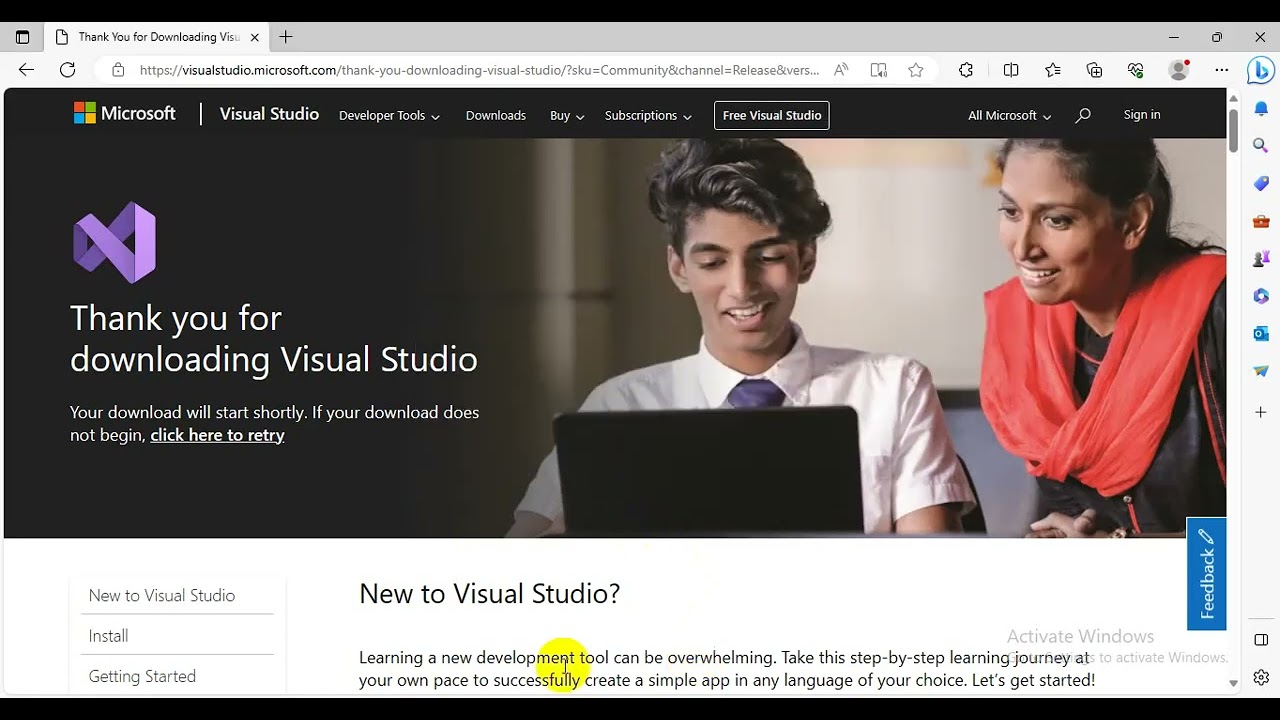Open Immersive Reader icon

pyautogui.click(x=879, y=70)
